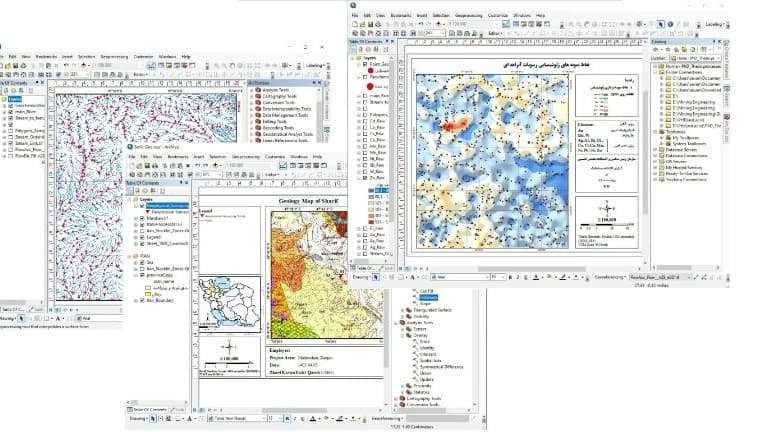Screen dimensions: 768x432
Task: Toggle W_Raw layer checkbox in right window
Action: point(365,171)
